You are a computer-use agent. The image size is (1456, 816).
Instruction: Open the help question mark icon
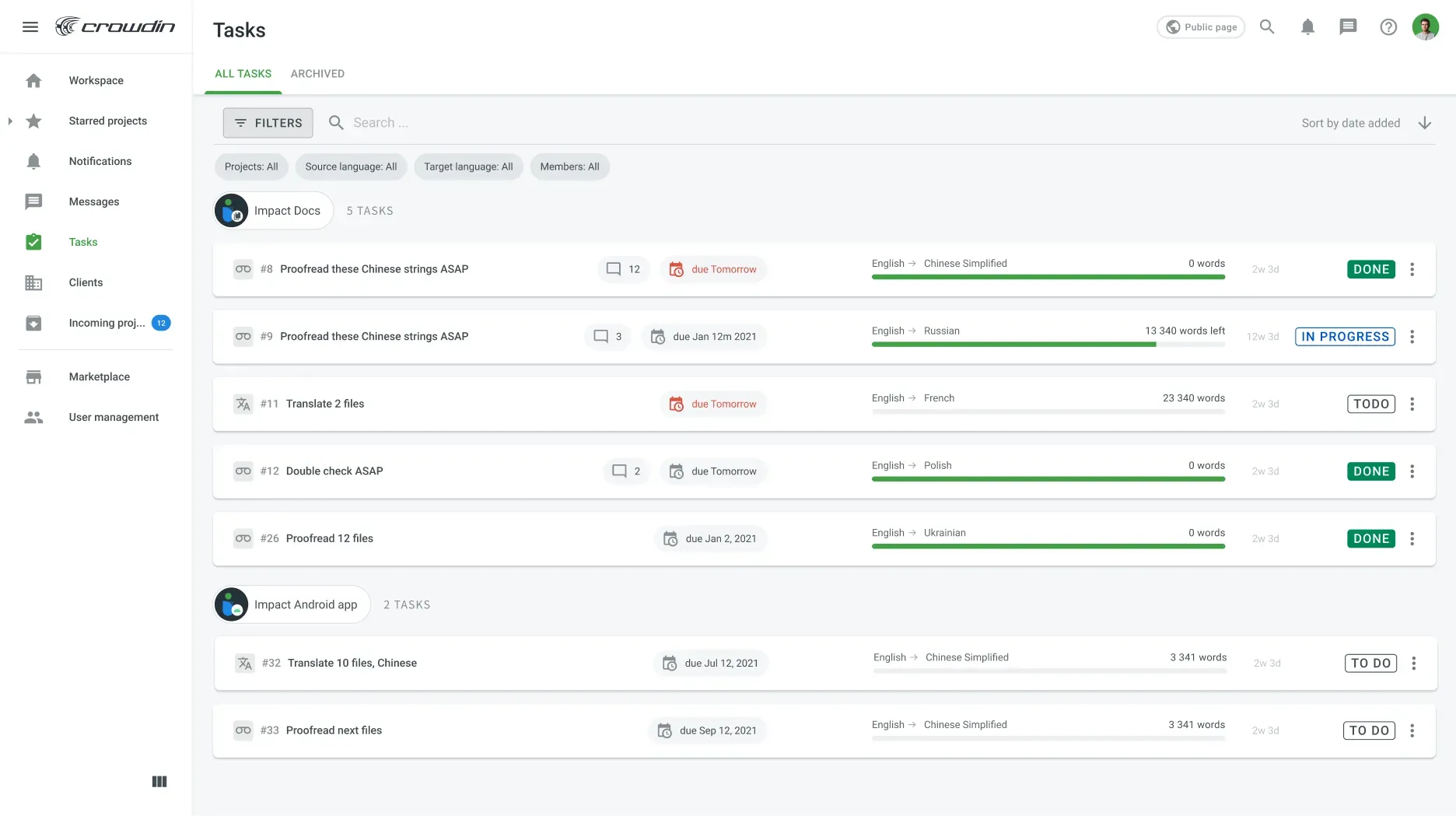click(x=1389, y=26)
